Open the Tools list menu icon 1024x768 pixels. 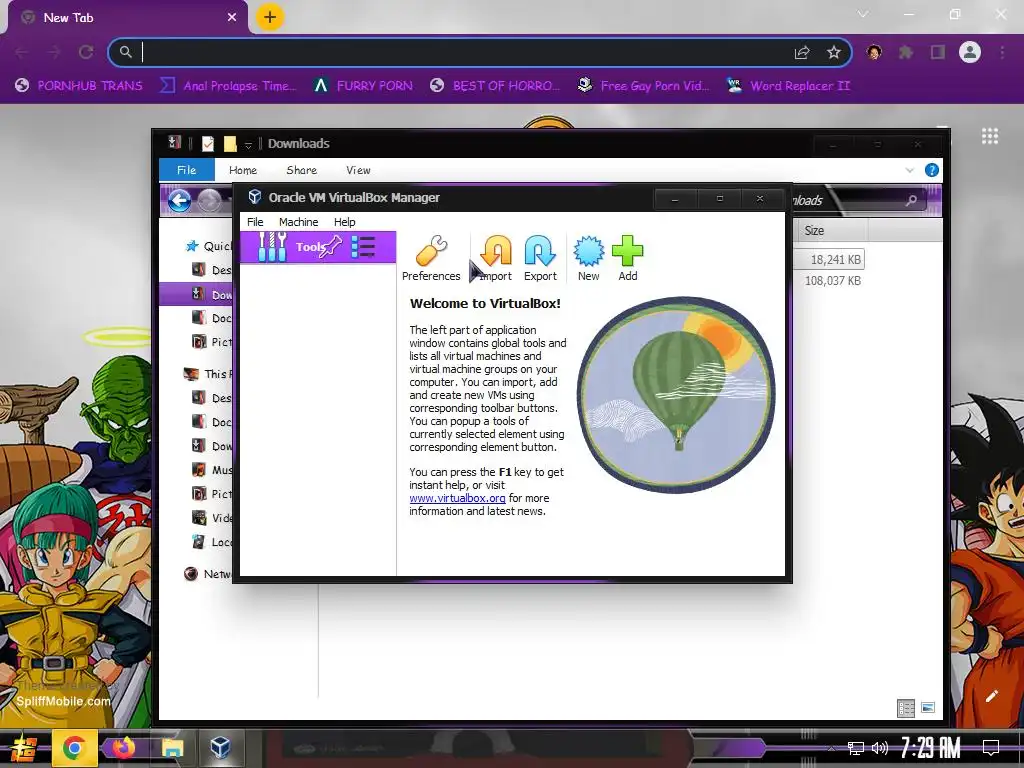[363, 247]
